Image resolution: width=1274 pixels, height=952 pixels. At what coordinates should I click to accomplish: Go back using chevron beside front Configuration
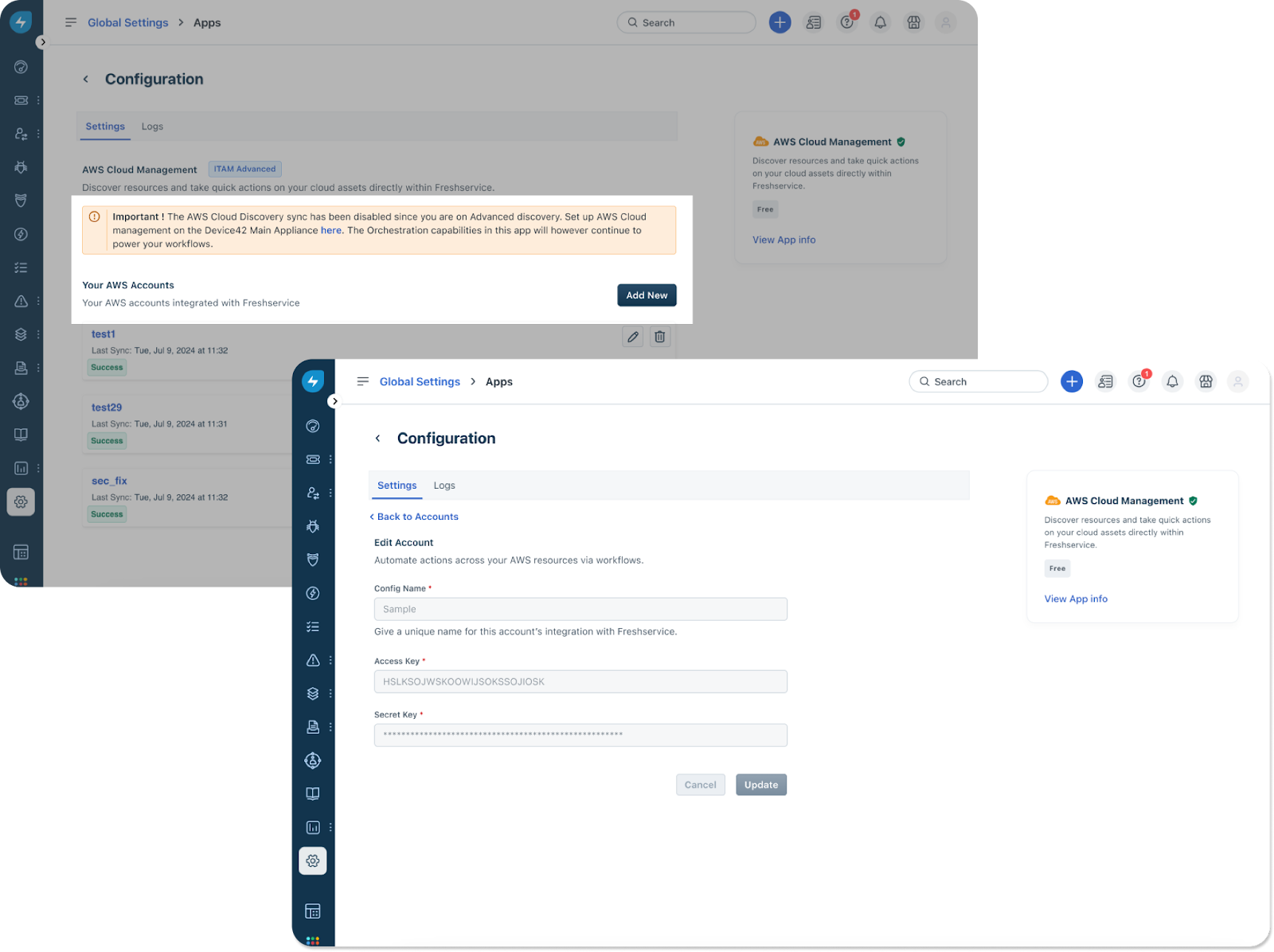(378, 439)
